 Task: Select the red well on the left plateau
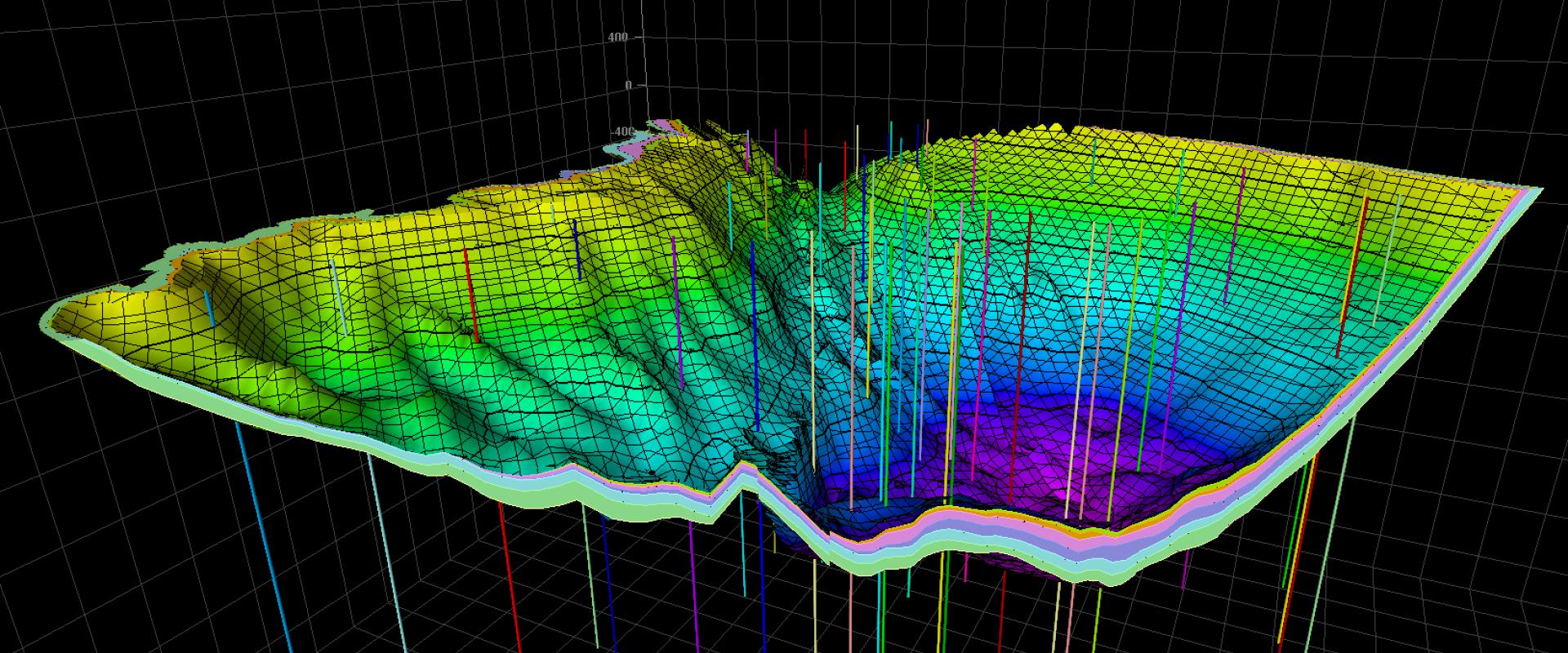point(471,295)
